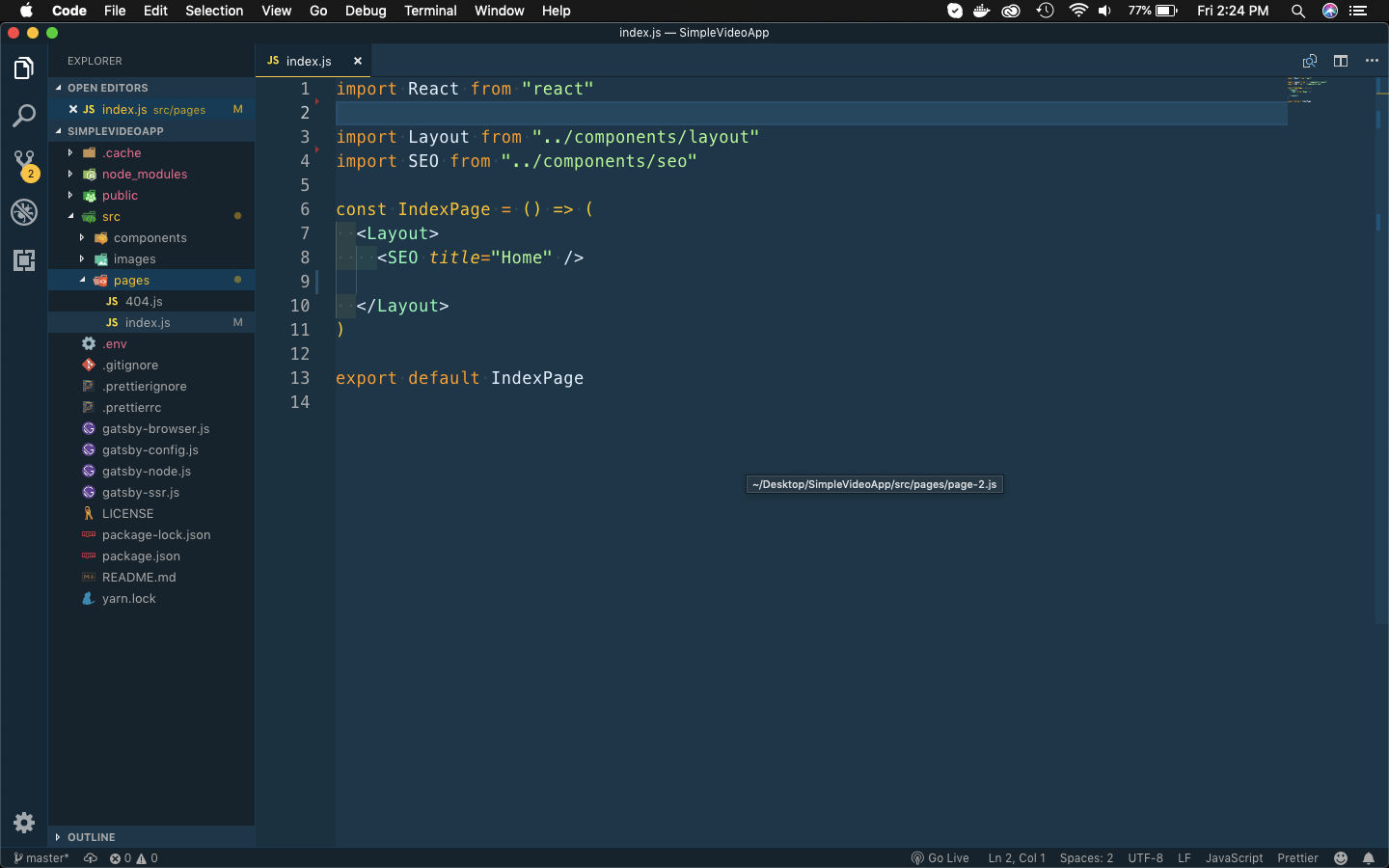
Task: Collapse the pages folder
Action: pos(131,281)
